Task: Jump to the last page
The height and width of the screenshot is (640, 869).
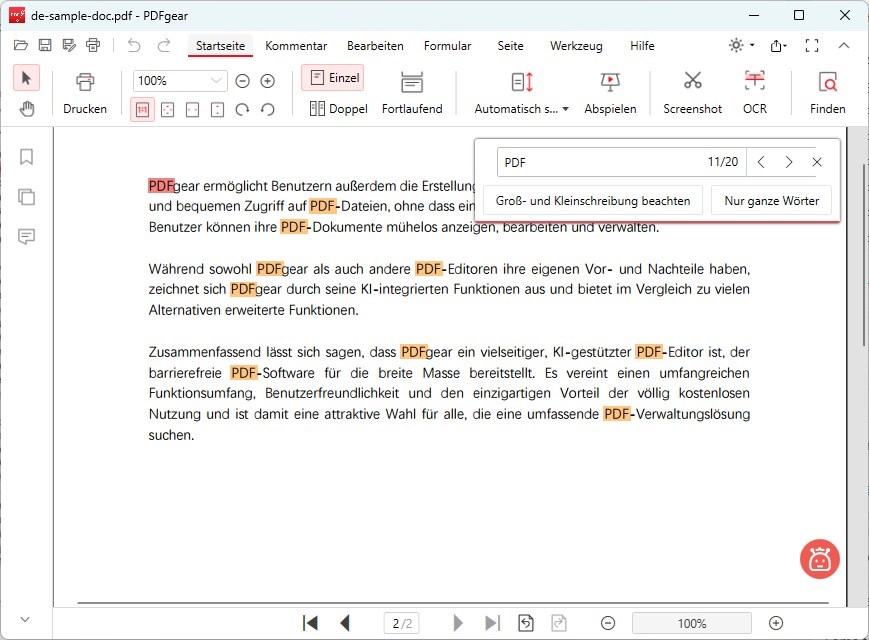Action: click(492, 623)
